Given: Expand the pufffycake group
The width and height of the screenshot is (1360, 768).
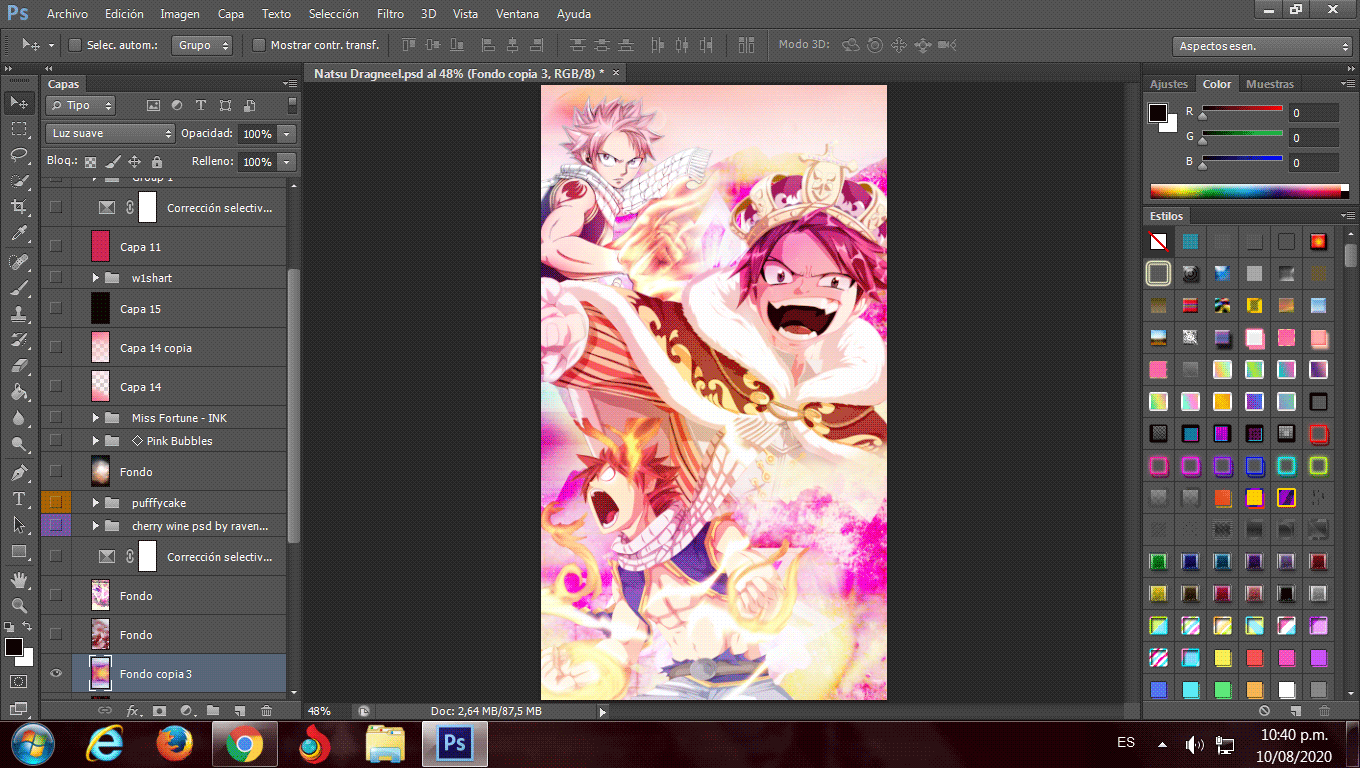Looking at the screenshot, I should (97, 503).
